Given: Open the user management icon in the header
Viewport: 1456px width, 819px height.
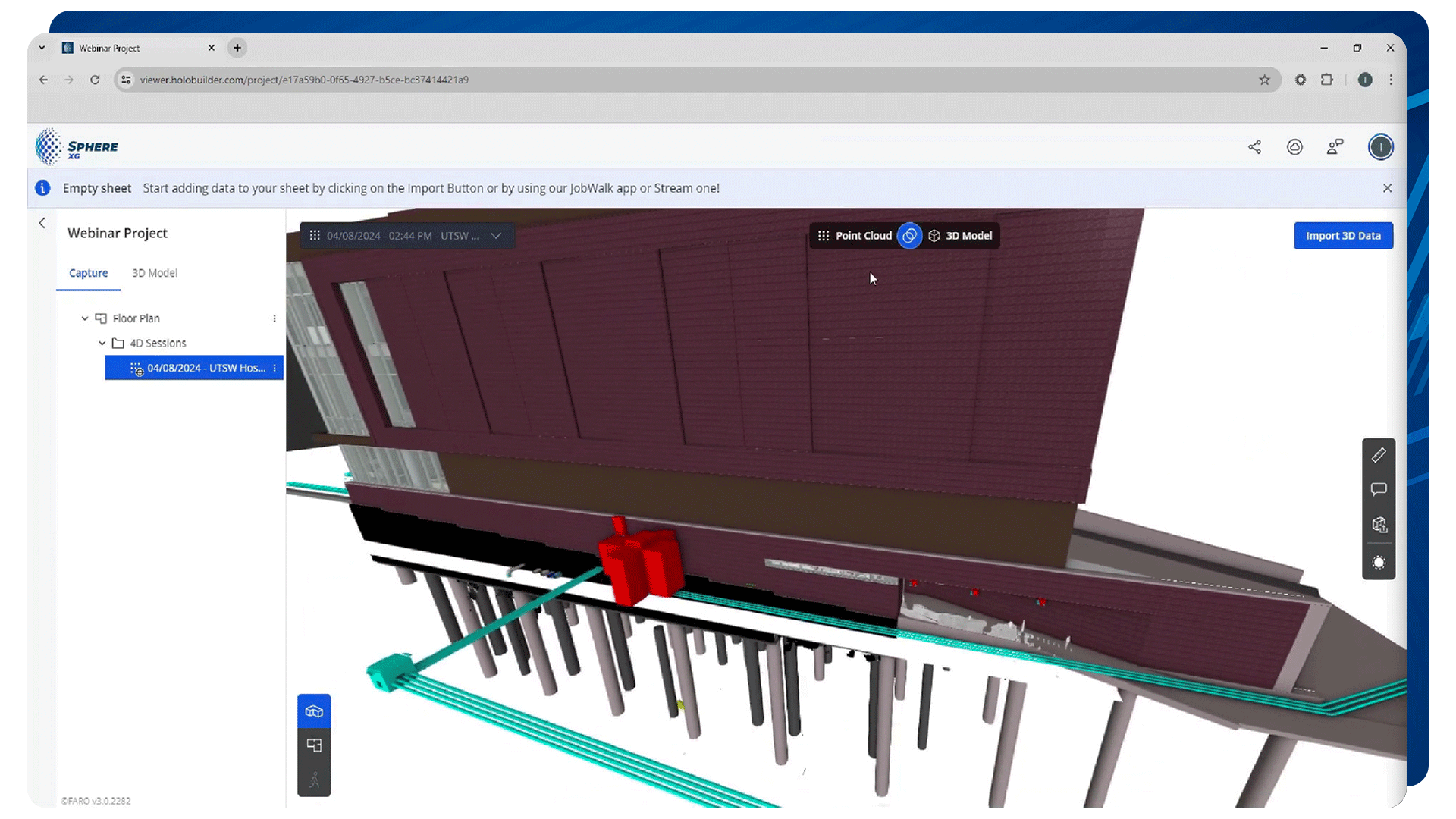Looking at the screenshot, I should pos(1335,147).
